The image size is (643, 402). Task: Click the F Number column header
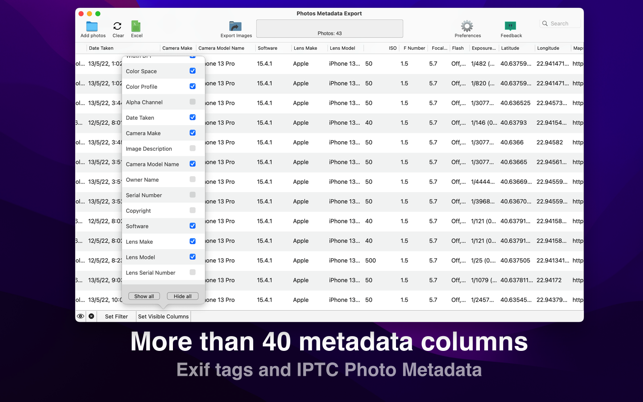pos(414,48)
